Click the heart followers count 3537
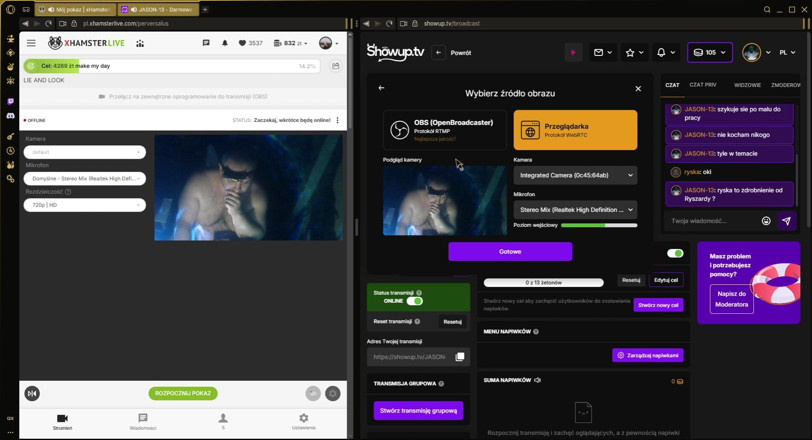Image resolution: width=812 pixels, height=440 pixels. click(250, 43)
